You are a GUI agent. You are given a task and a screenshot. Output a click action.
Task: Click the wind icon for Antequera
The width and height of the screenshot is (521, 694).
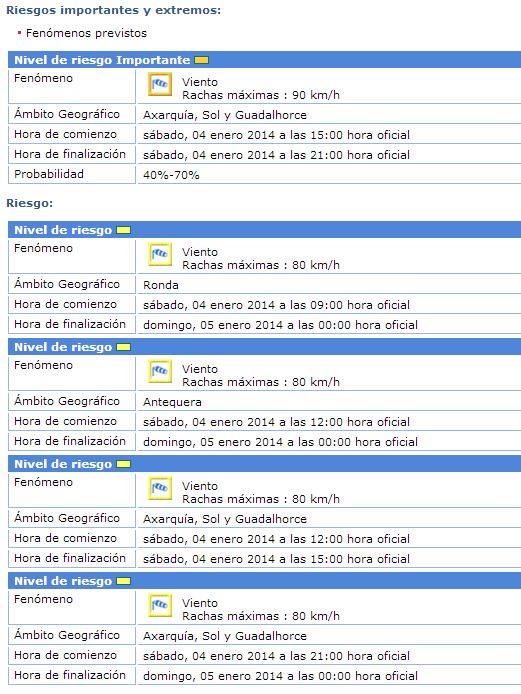pos(160,371)
